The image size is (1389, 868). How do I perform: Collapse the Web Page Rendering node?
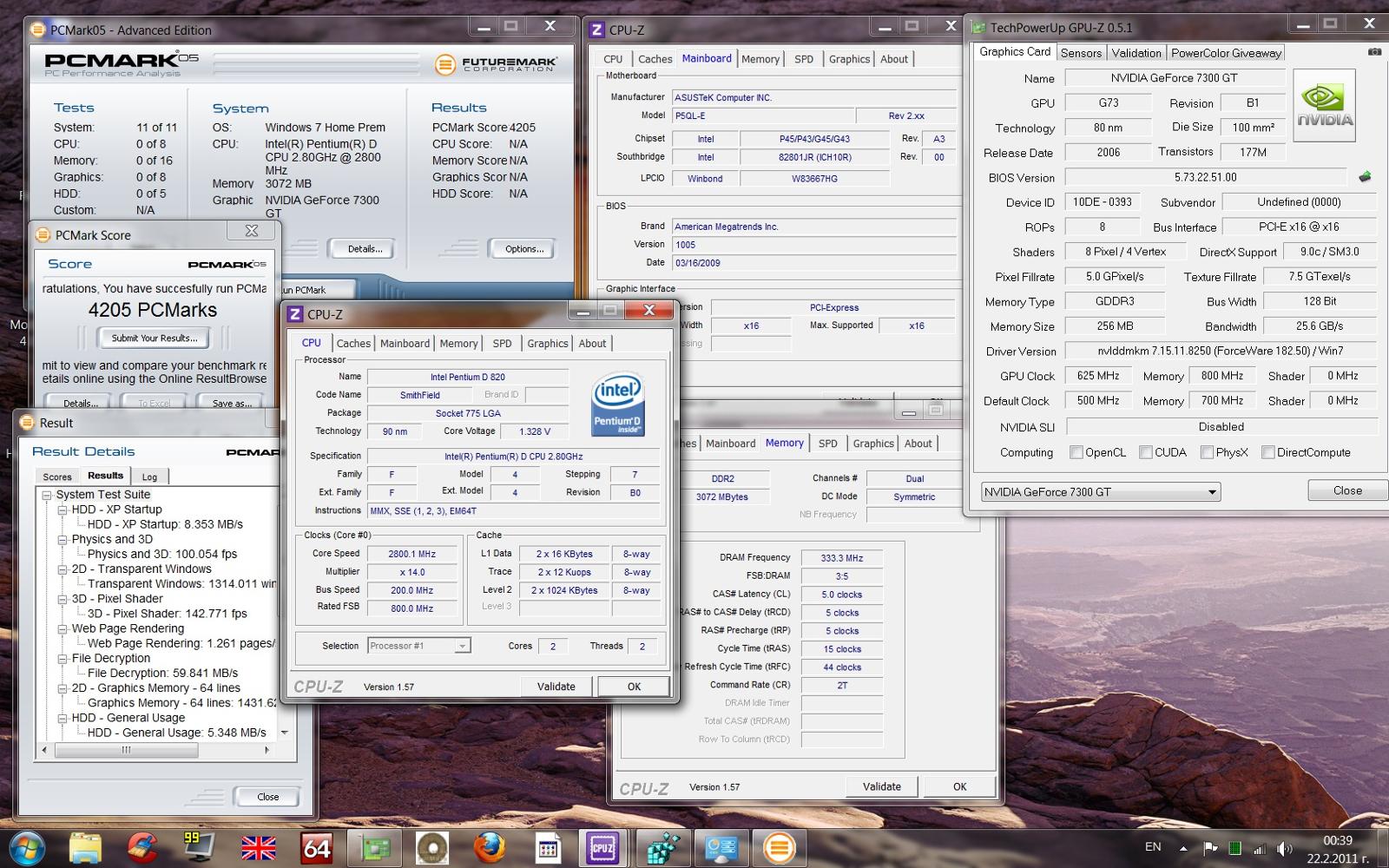63,628
